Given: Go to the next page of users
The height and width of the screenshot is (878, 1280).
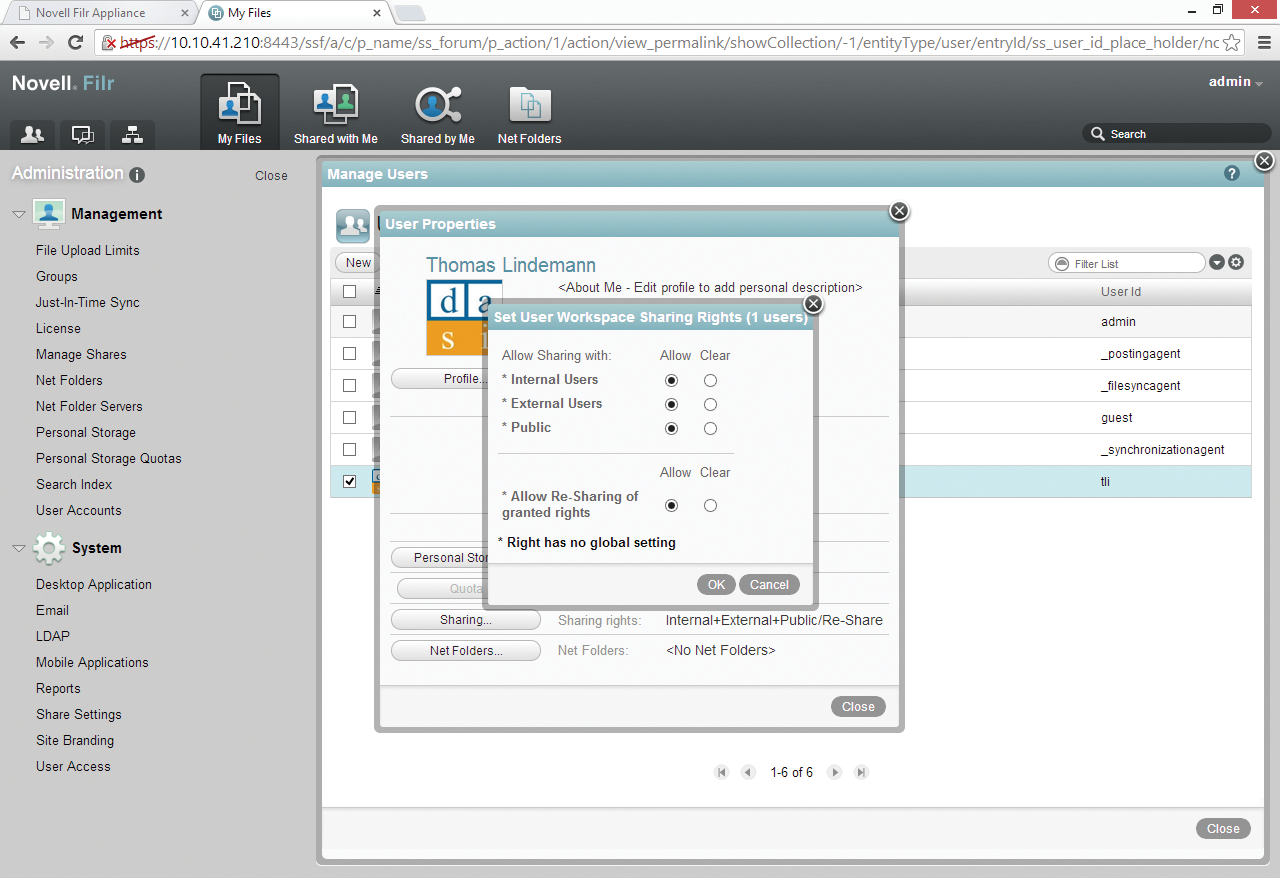Looking at the screenshot, I should (835, 772).
